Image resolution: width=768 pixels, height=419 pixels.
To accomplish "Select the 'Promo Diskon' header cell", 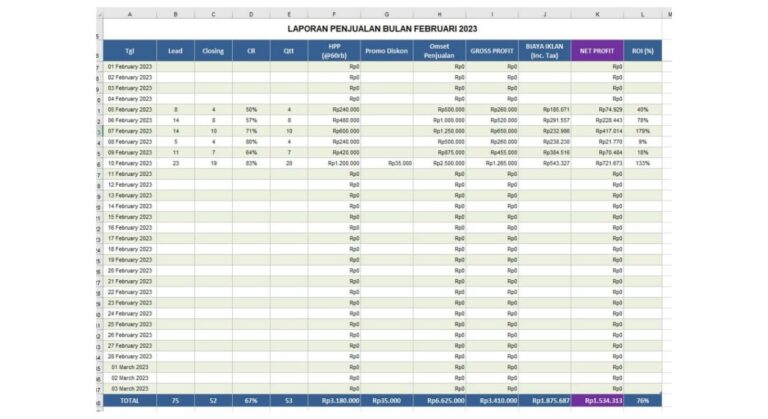I will click(x=387, y=50).
